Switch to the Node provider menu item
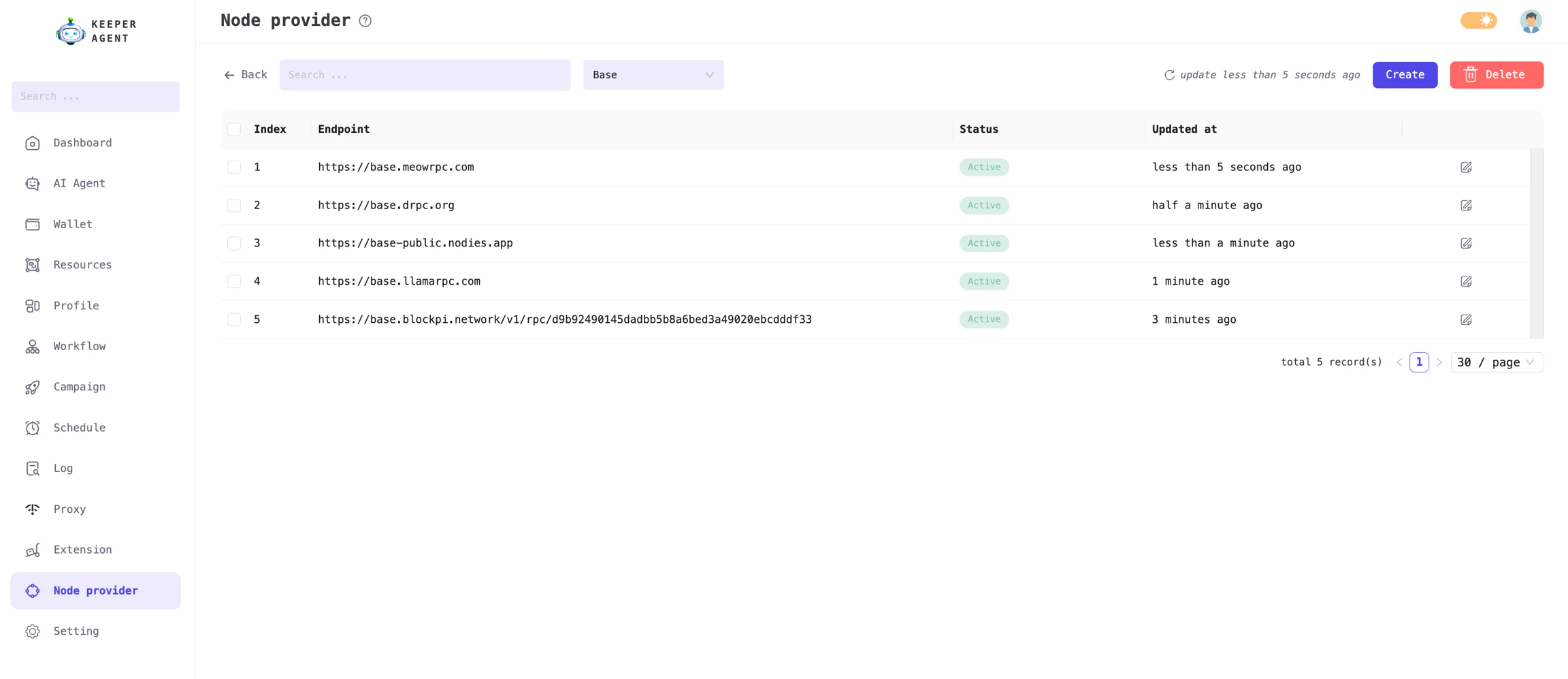Viewport: 1568px width, 679px height. (x=95, y=590)
